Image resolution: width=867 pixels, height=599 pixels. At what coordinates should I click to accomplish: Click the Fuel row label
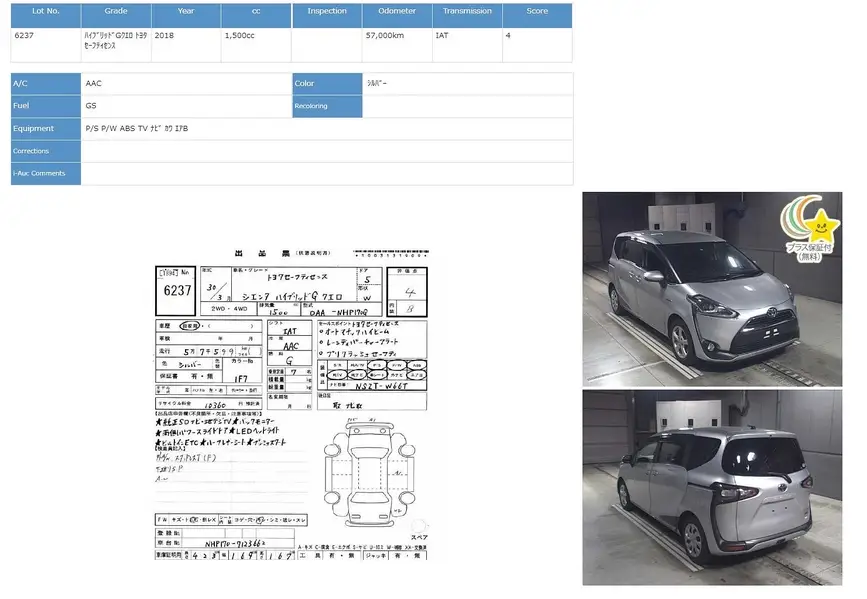coord(44,104)
